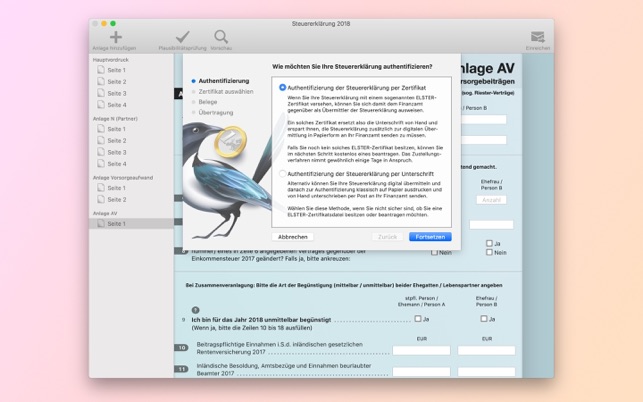
Task: Click the Belege step label
Action: pyautogui.click(x=208, y=102)
